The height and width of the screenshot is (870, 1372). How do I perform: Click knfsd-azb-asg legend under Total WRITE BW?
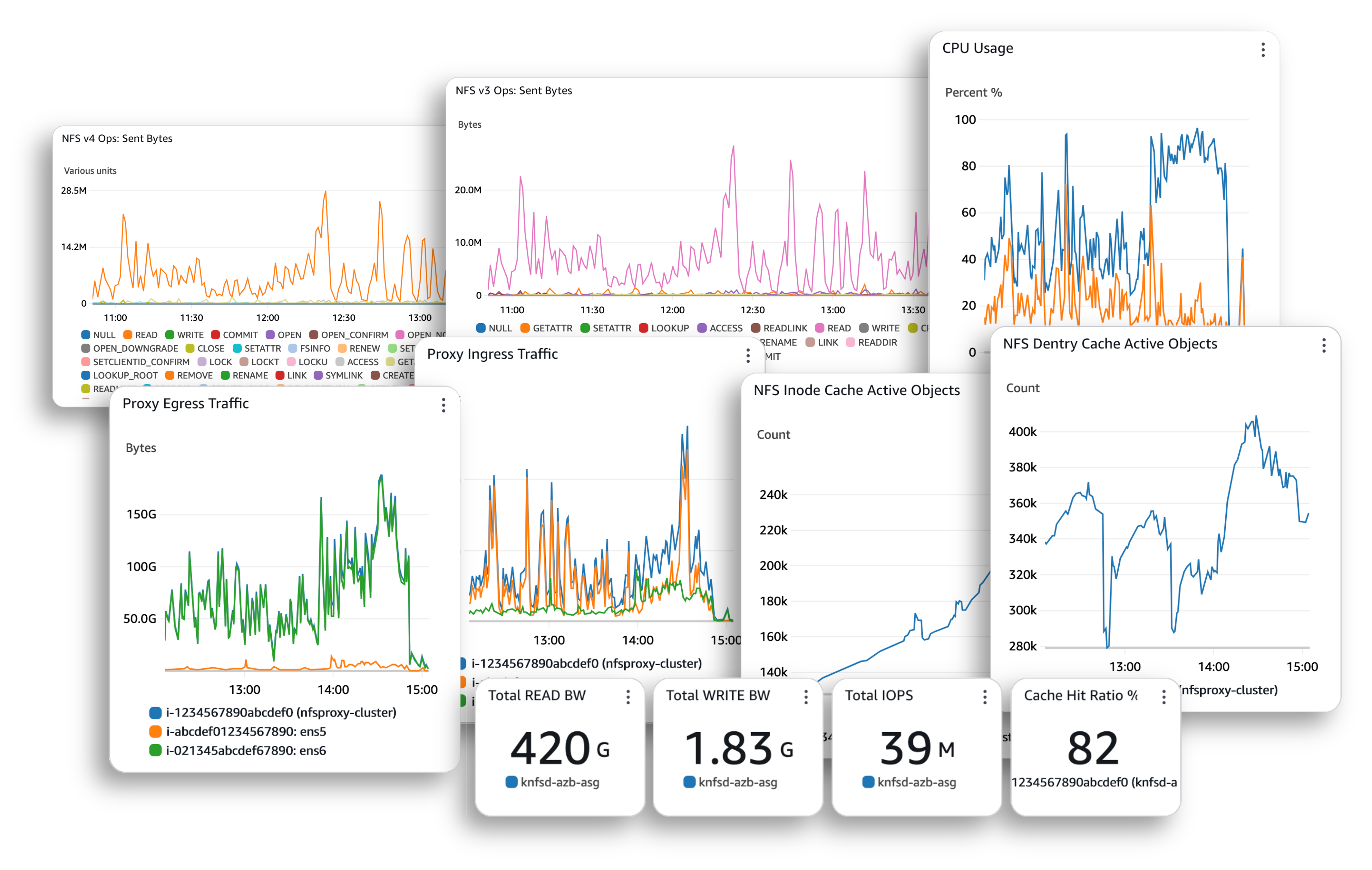730,782
